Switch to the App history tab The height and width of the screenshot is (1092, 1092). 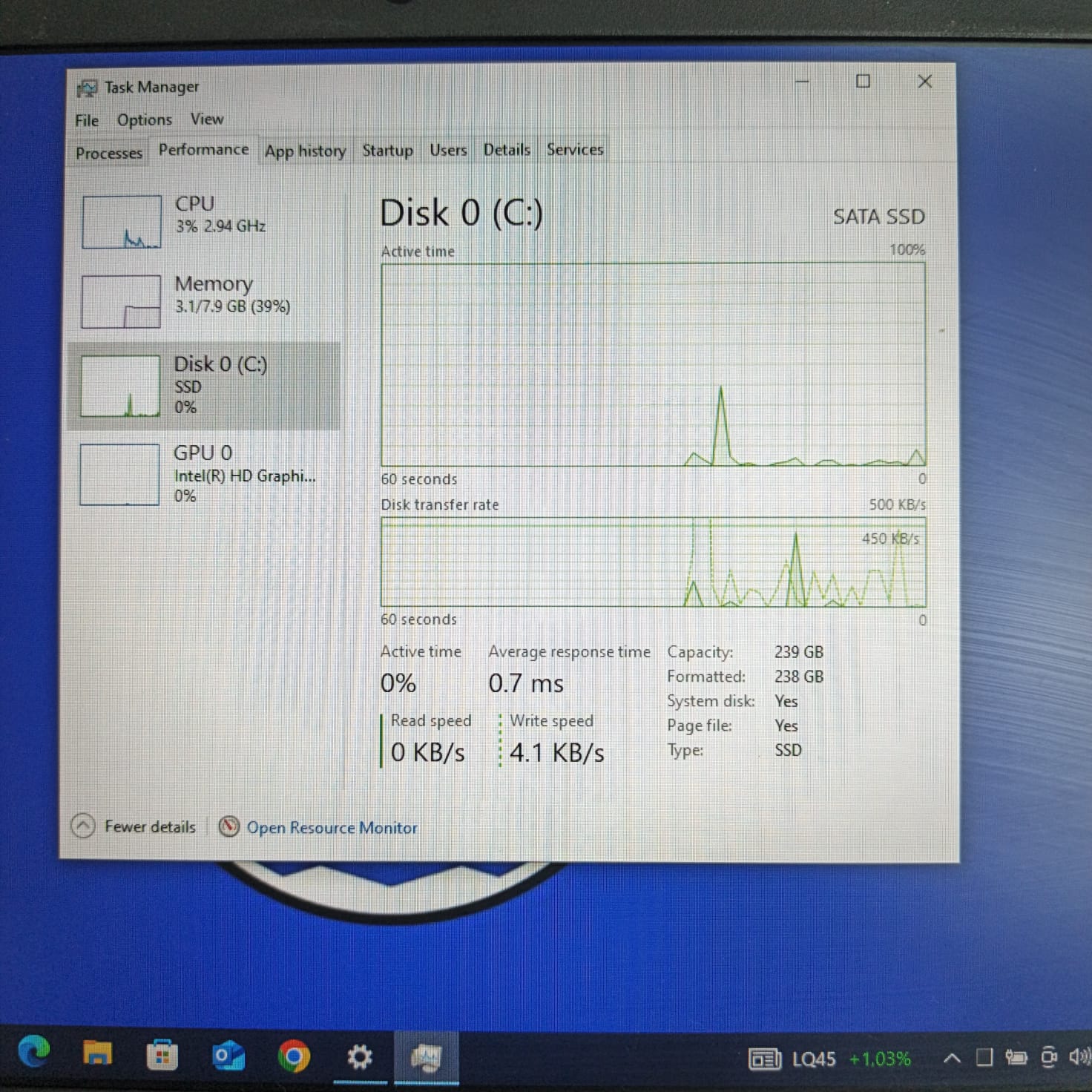(306, 151)
